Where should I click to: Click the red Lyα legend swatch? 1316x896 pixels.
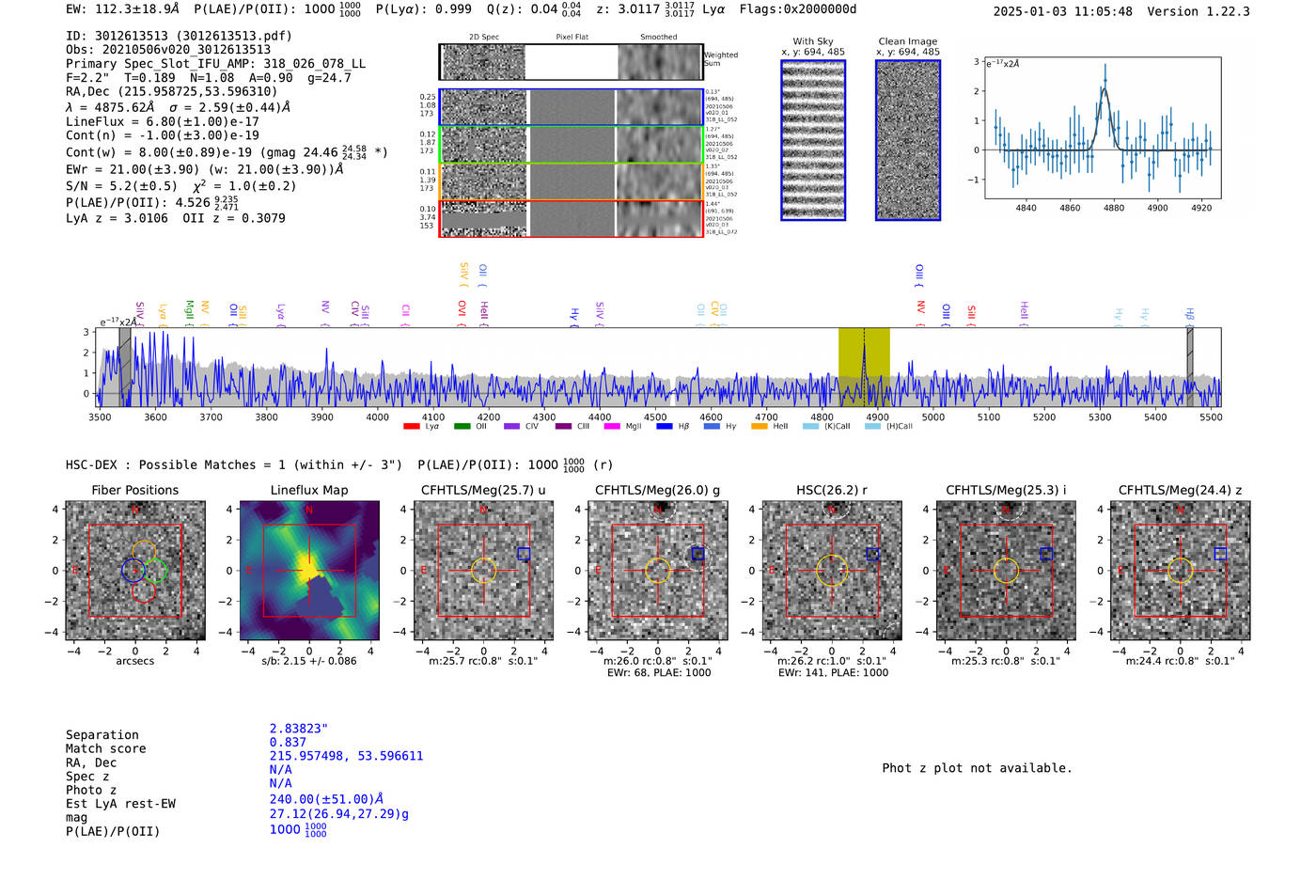click(411, 426)
